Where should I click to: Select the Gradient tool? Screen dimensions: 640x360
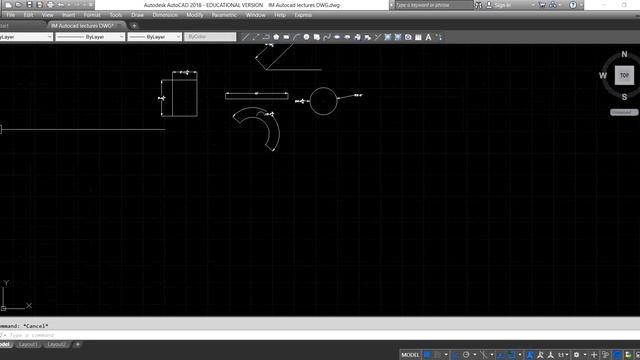(398, 37)
